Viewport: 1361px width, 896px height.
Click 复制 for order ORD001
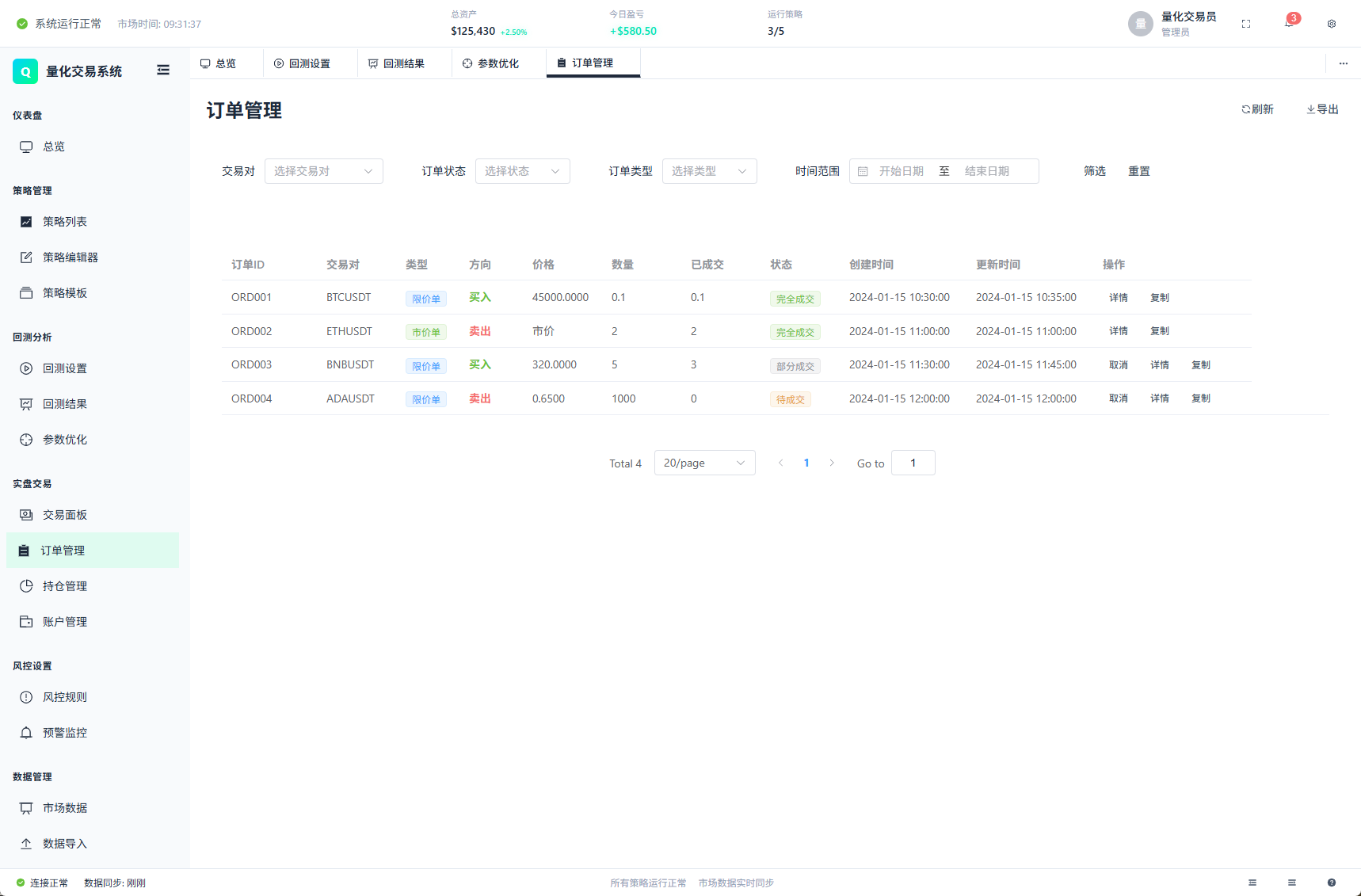click(1160, 298)
